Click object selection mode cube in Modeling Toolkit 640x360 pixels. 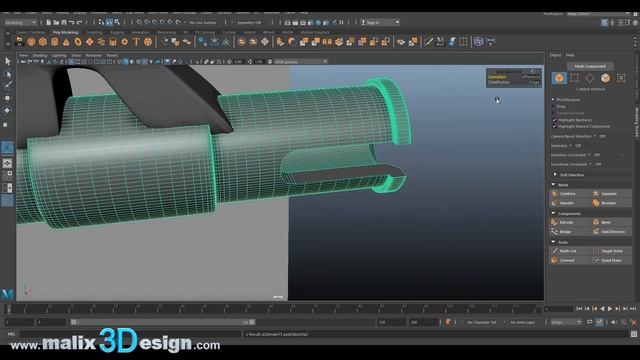pyautogui.click(x=559, y=78)
